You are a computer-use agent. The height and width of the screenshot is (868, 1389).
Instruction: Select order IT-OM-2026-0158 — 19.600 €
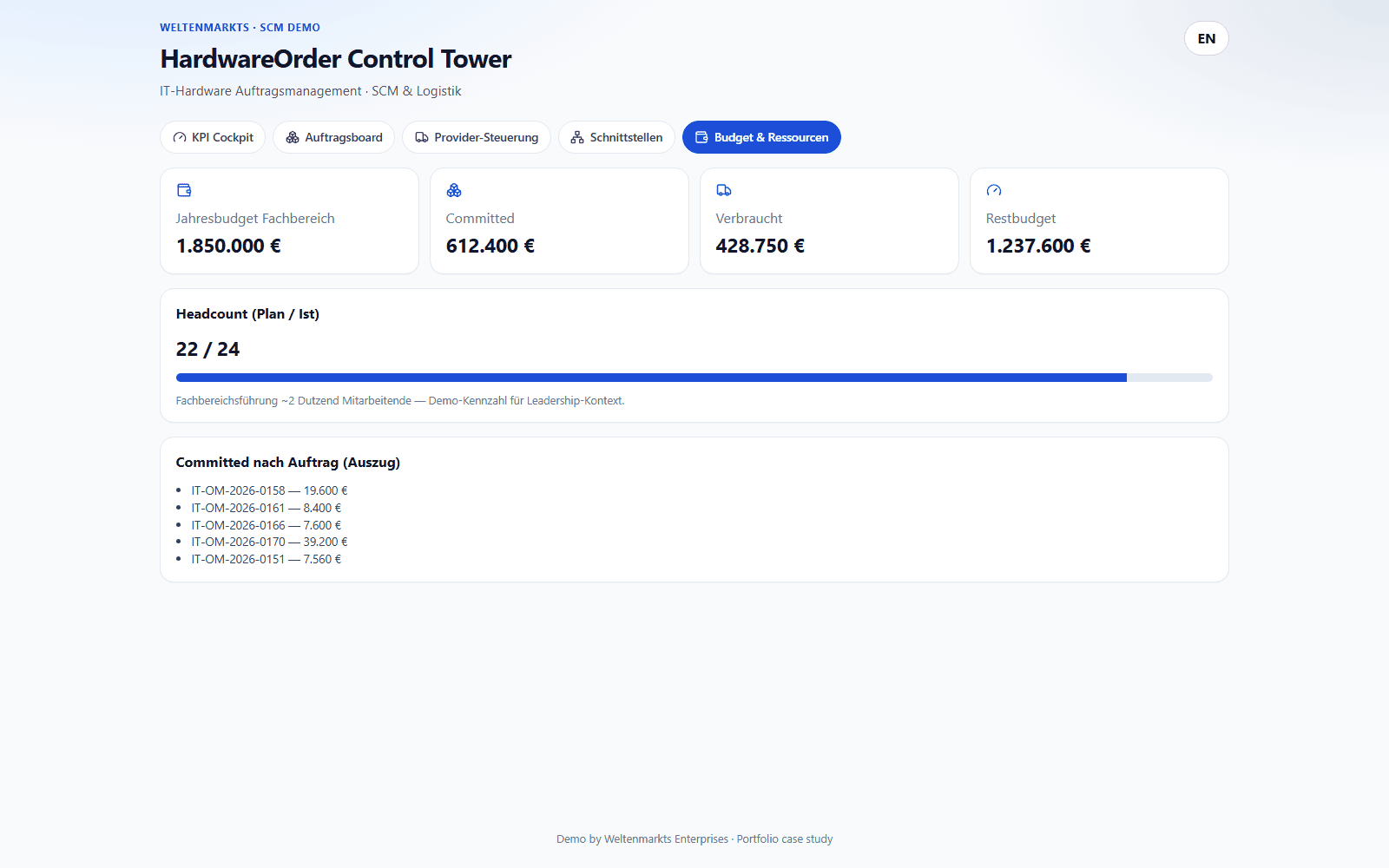(269, 490)
